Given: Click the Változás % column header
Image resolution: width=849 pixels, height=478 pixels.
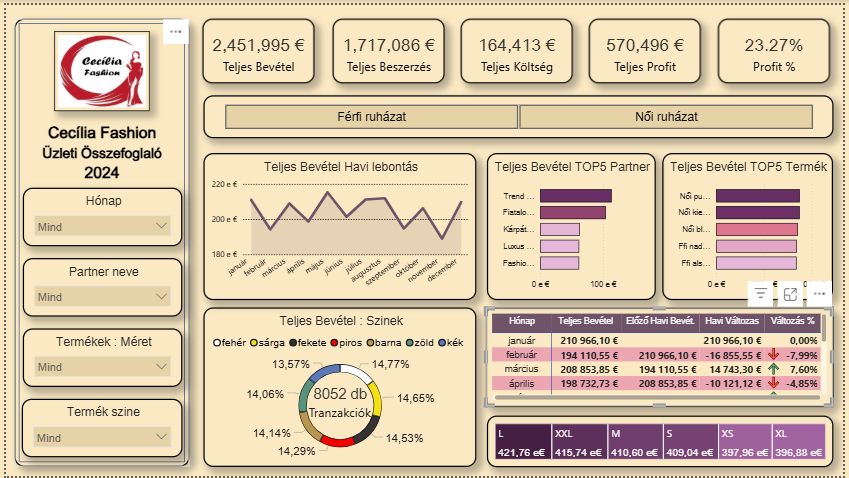Looking at the screenshot, I should pyautogui.click(x=792, y=321).
